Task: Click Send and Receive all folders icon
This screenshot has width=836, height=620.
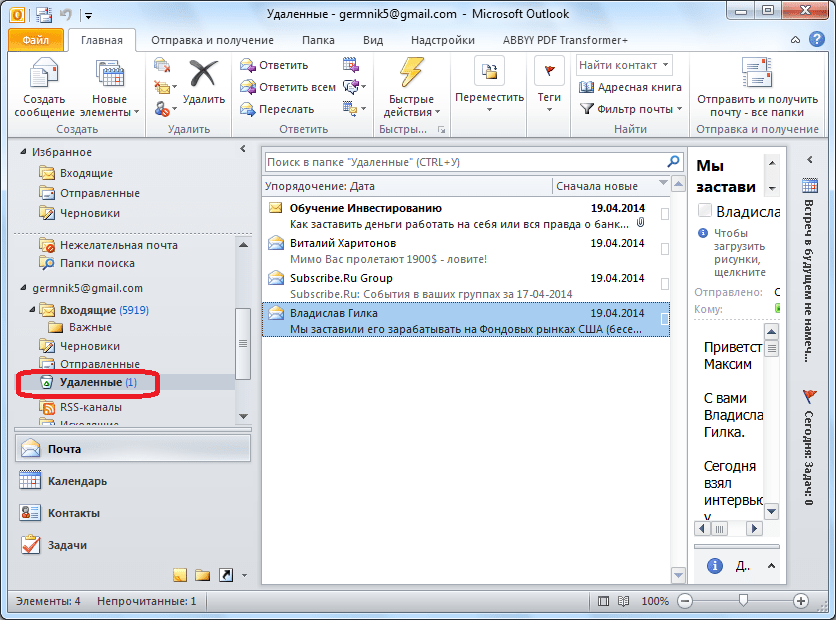Action: click(x=756, y=75)
